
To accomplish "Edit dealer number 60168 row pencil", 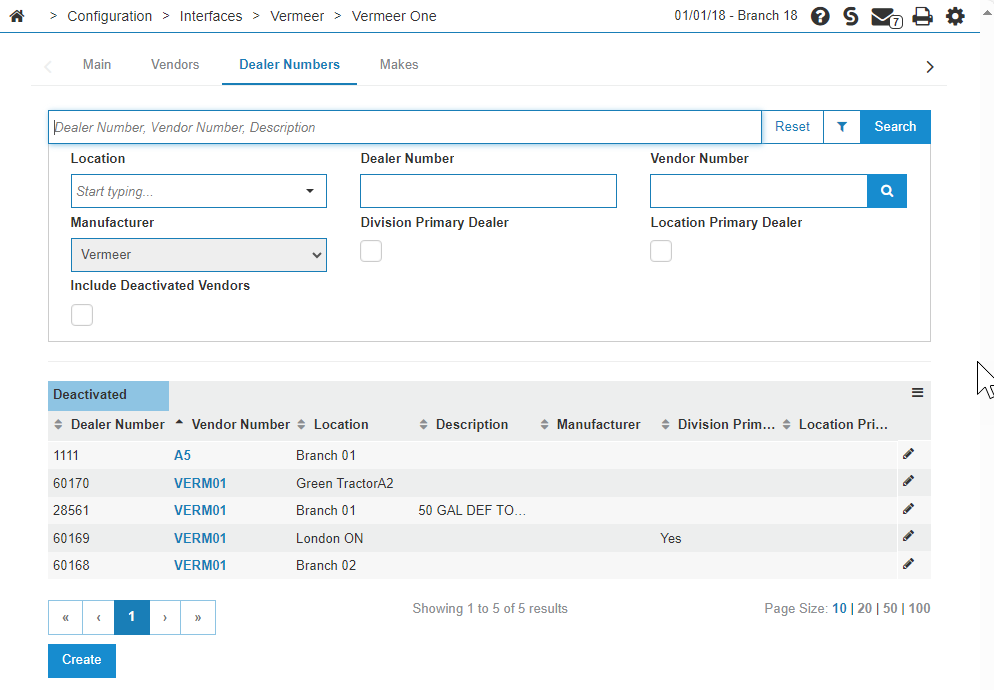I will 908,564.
